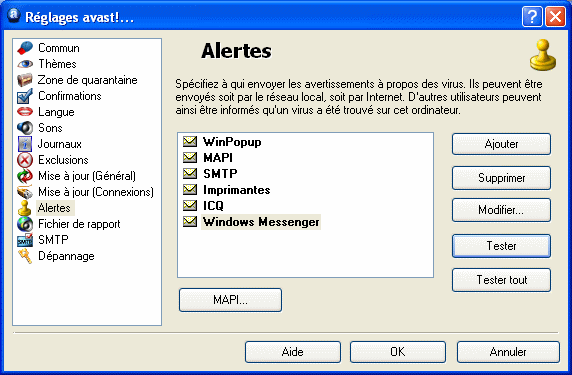Go to Zone de quarantaine settings
The height and width of the screenshot is (375, 572).
pyautogui.click(x=88, y=80)
